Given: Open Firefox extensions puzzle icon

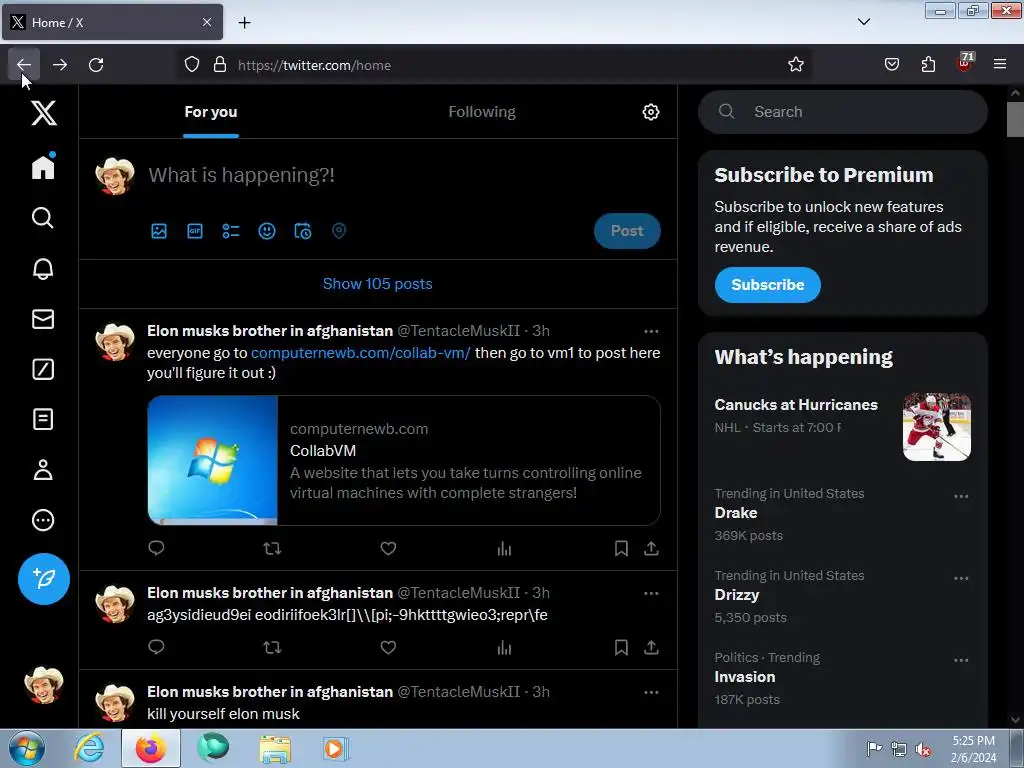Looking at the screenshot, I should (928, 65).
